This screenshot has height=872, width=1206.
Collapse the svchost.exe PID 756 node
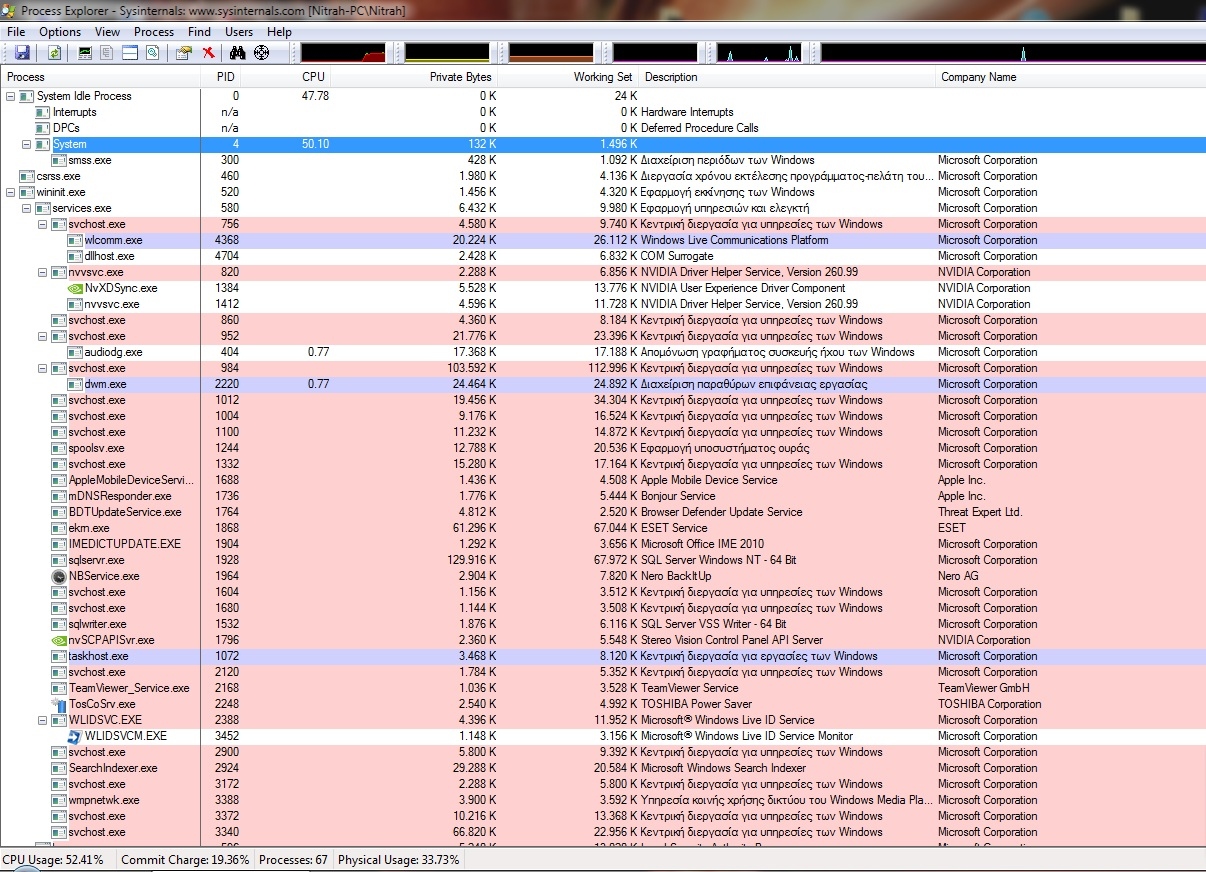coord(43,224)
